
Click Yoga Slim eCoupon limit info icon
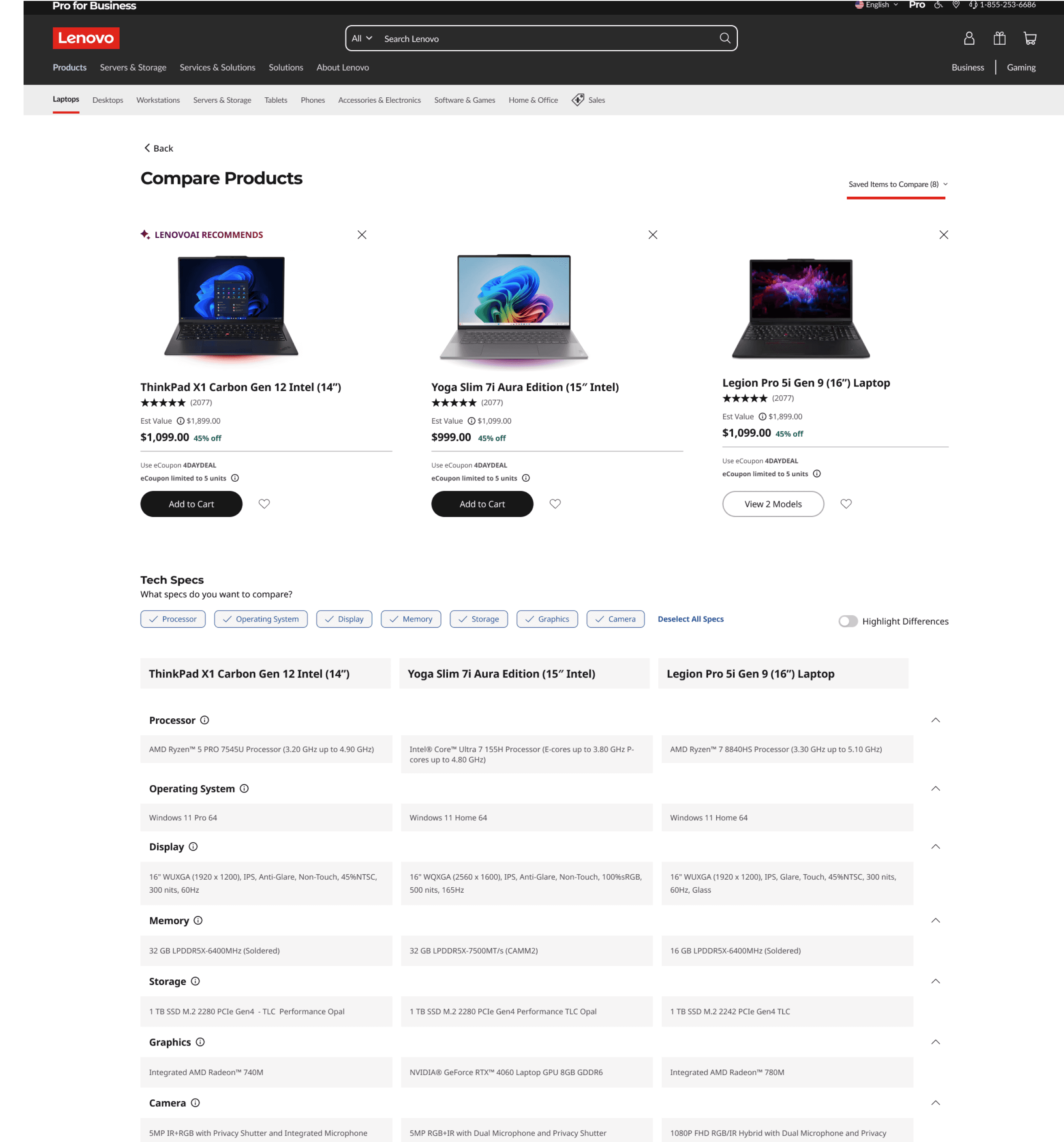click(x=525, y=478)
